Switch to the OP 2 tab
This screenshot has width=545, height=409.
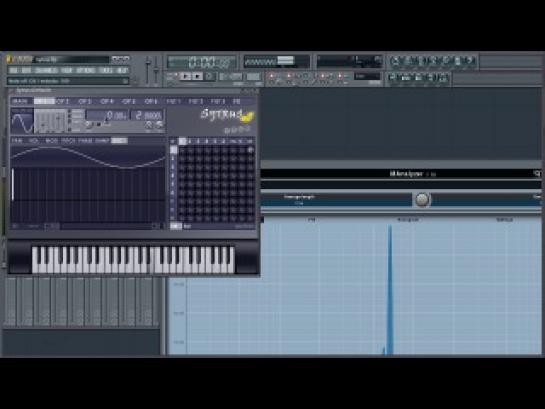point(63,101)
